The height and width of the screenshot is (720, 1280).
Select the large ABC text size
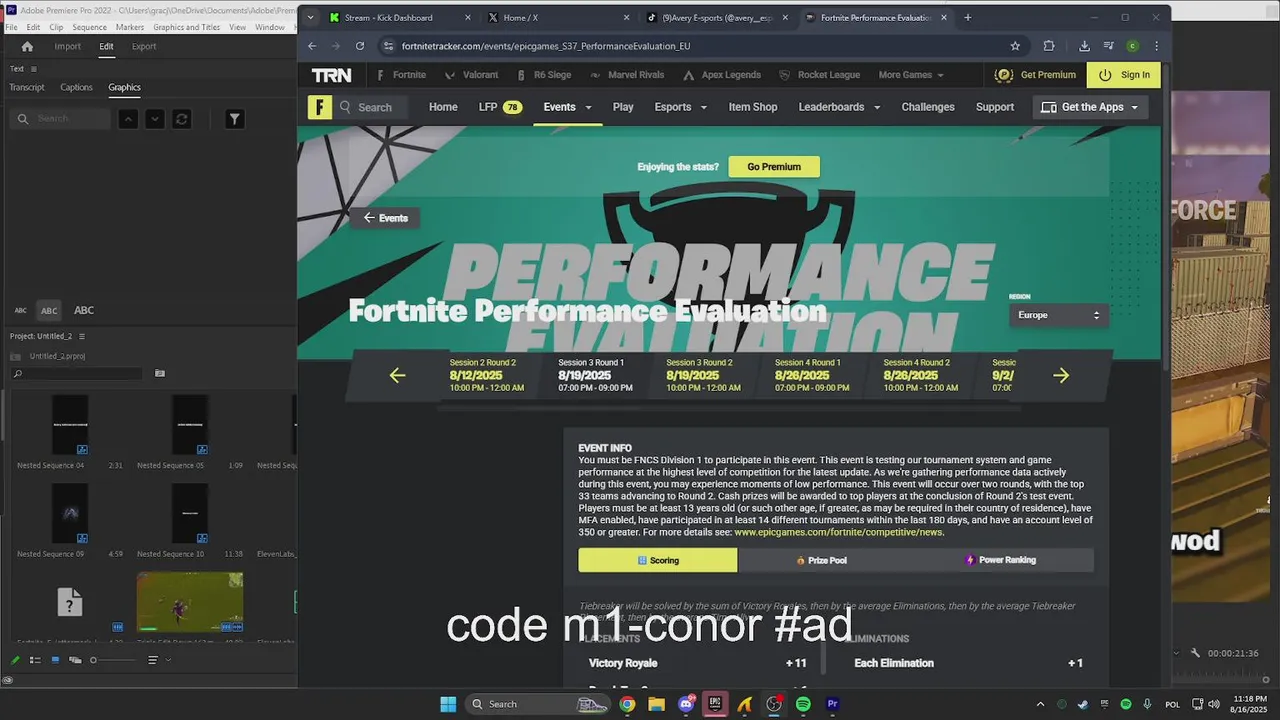point(84,310)
